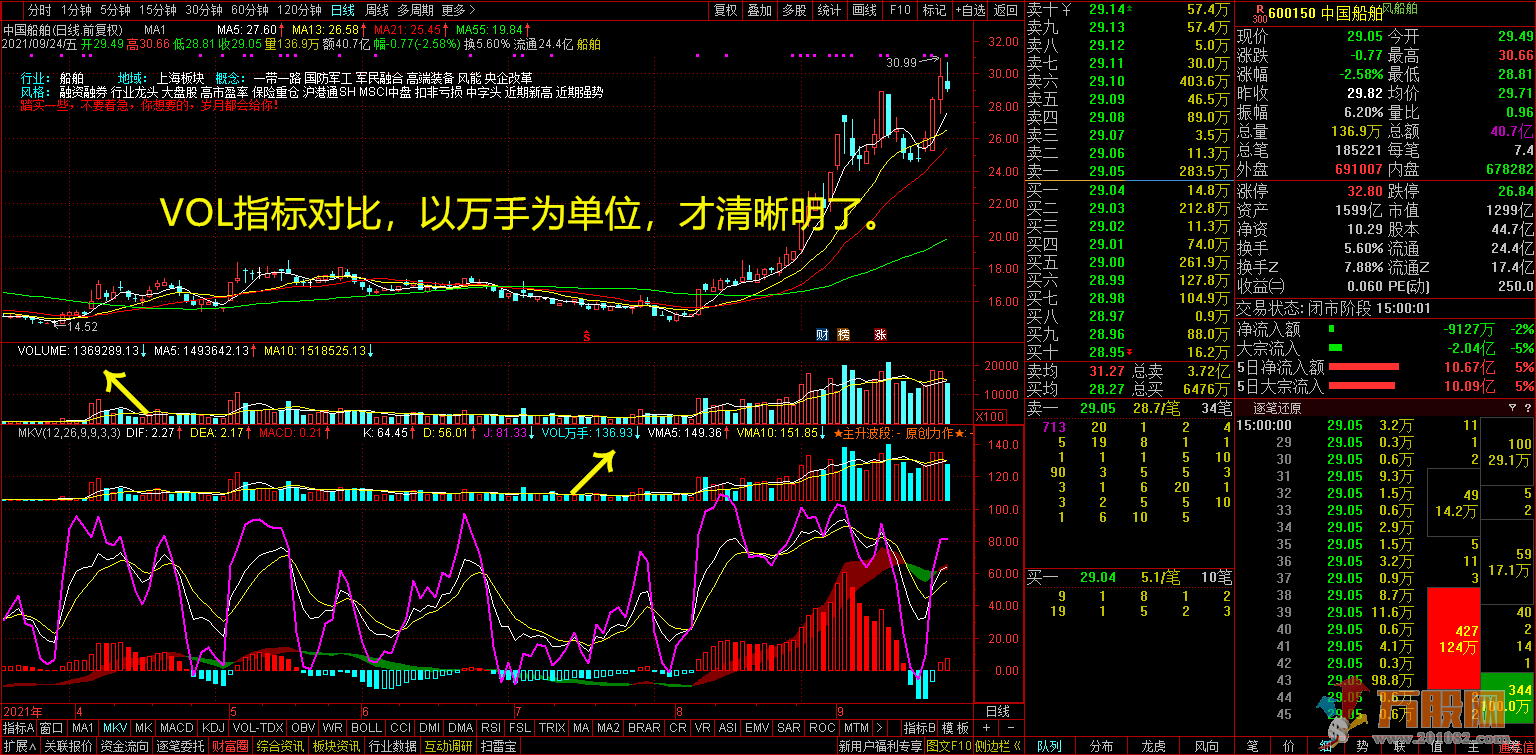
Task: Switch to 分布 tab
Action: 1102,746
